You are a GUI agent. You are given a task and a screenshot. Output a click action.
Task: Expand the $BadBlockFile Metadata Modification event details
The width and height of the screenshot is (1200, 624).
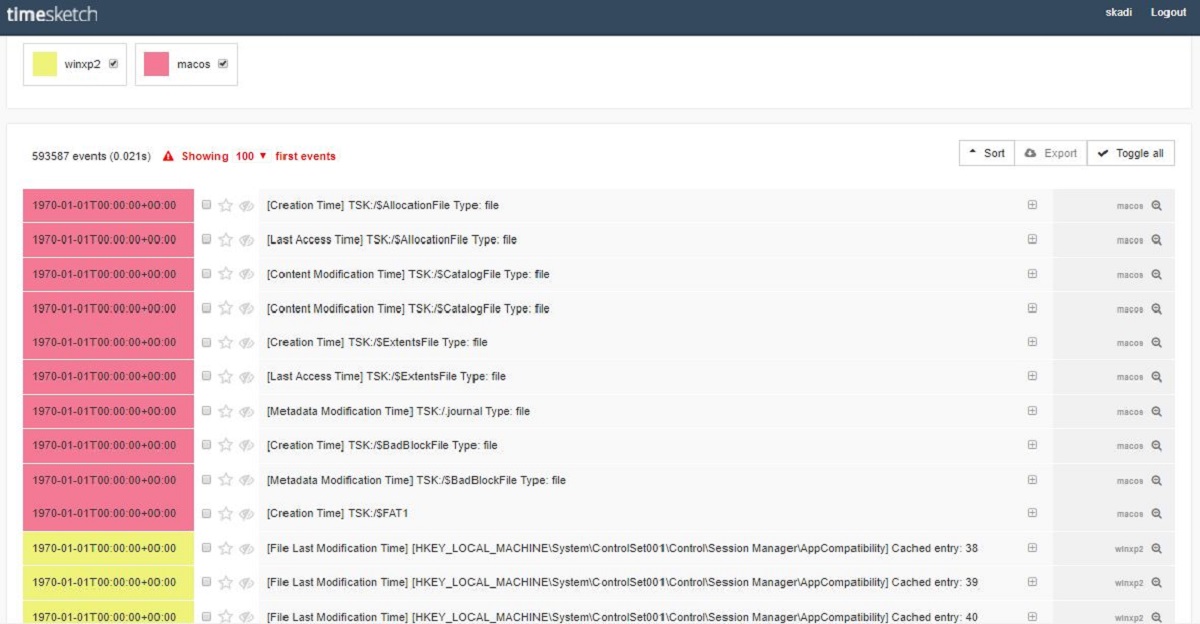1032,480
